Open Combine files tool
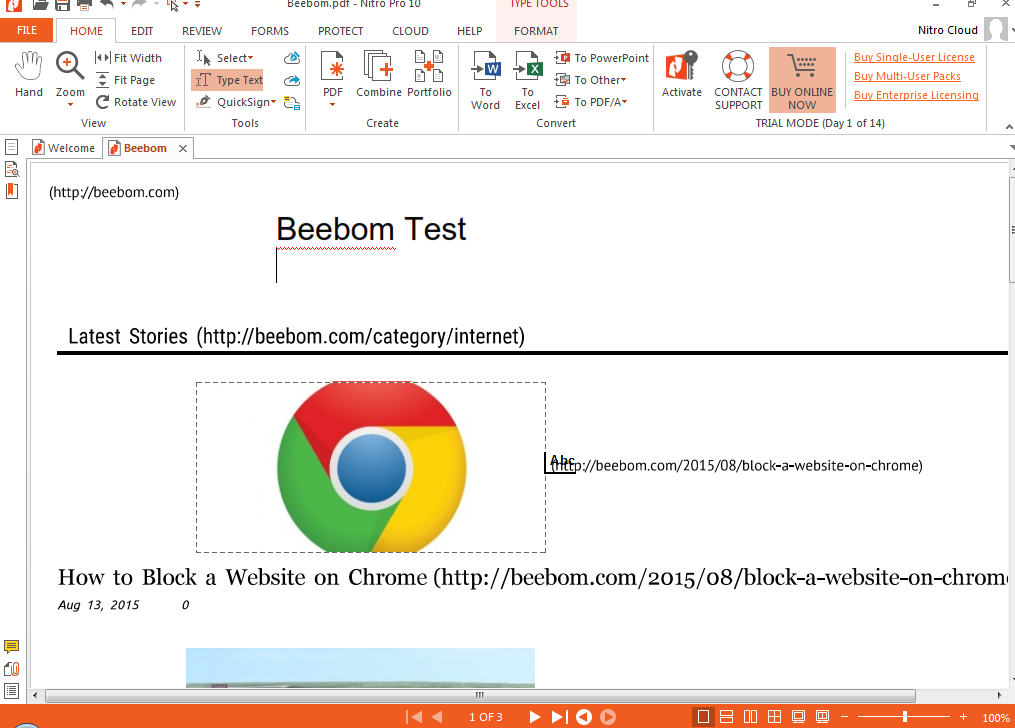1015x728 pixels. [x=379, y=74]
